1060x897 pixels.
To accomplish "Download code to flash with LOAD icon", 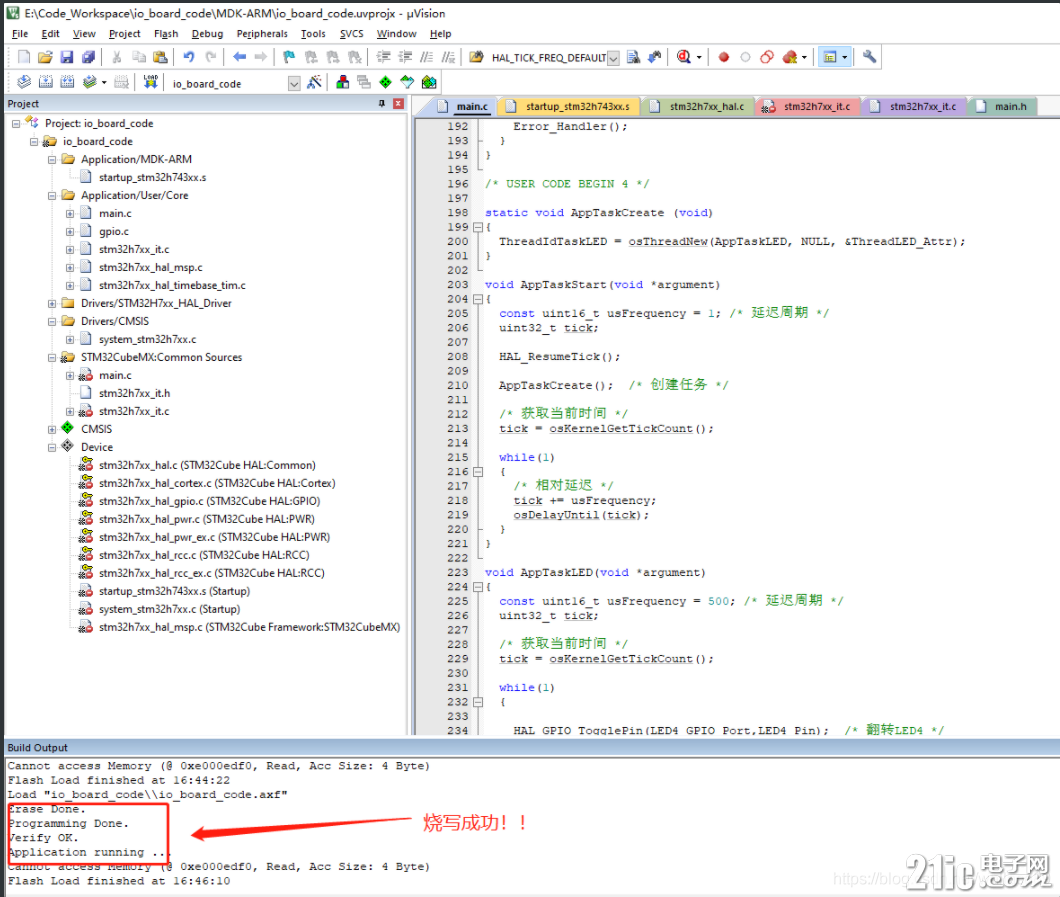I will (x=151, y=82).
